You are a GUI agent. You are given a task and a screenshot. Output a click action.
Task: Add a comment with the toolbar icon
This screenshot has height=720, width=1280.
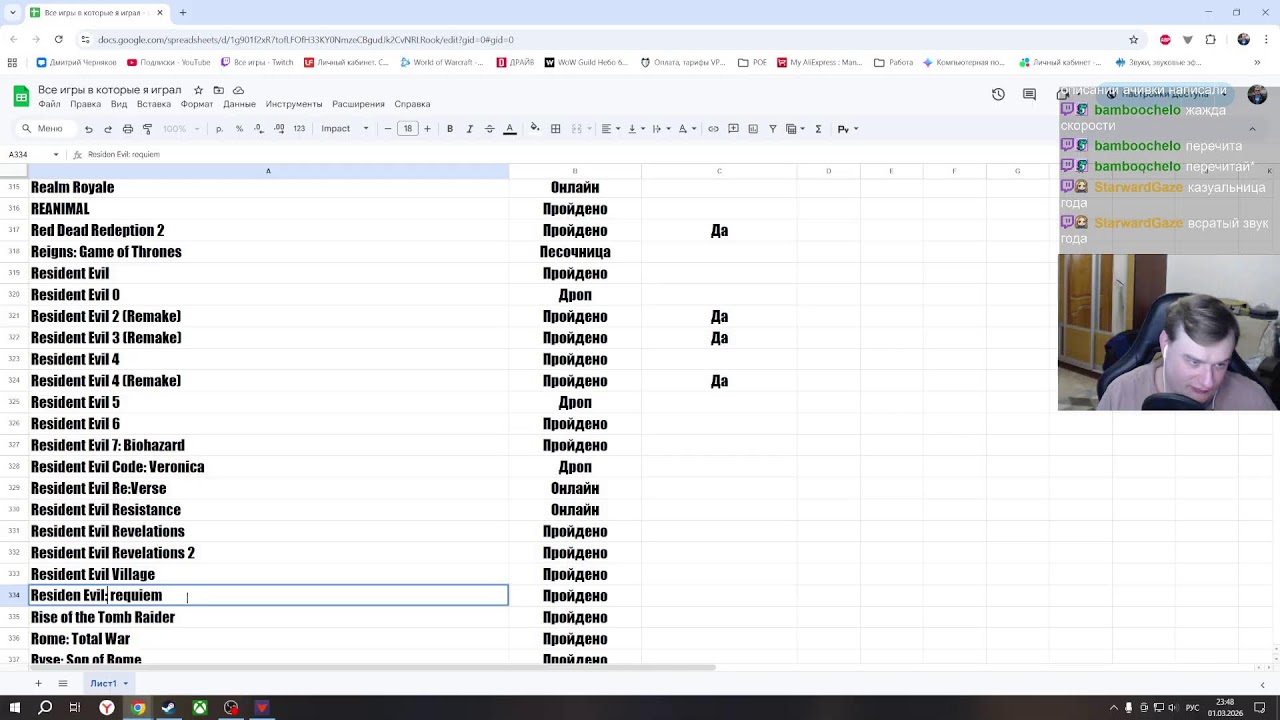733,129
